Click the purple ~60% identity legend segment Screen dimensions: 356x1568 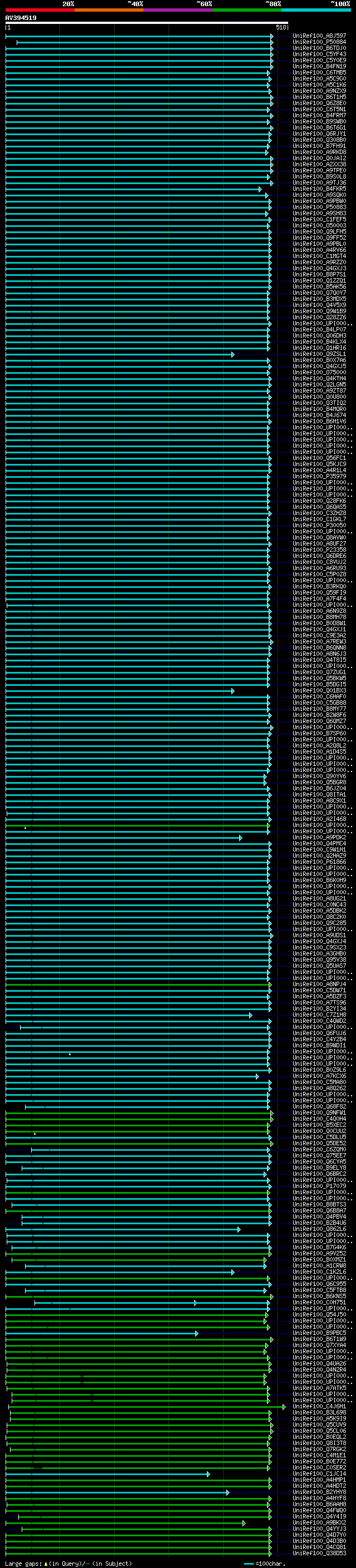pos(179,10)
